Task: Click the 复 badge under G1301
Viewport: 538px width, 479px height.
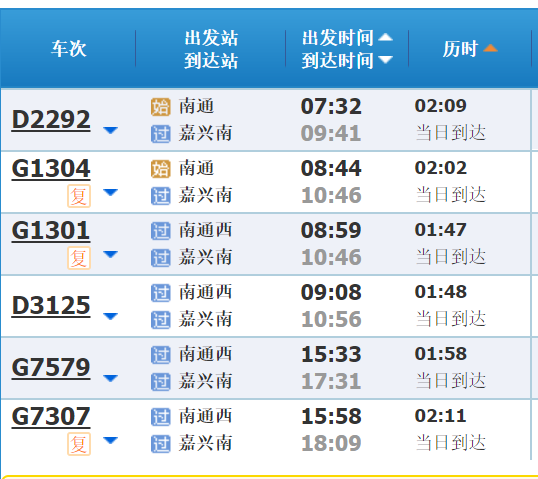Action: point(79,258)
